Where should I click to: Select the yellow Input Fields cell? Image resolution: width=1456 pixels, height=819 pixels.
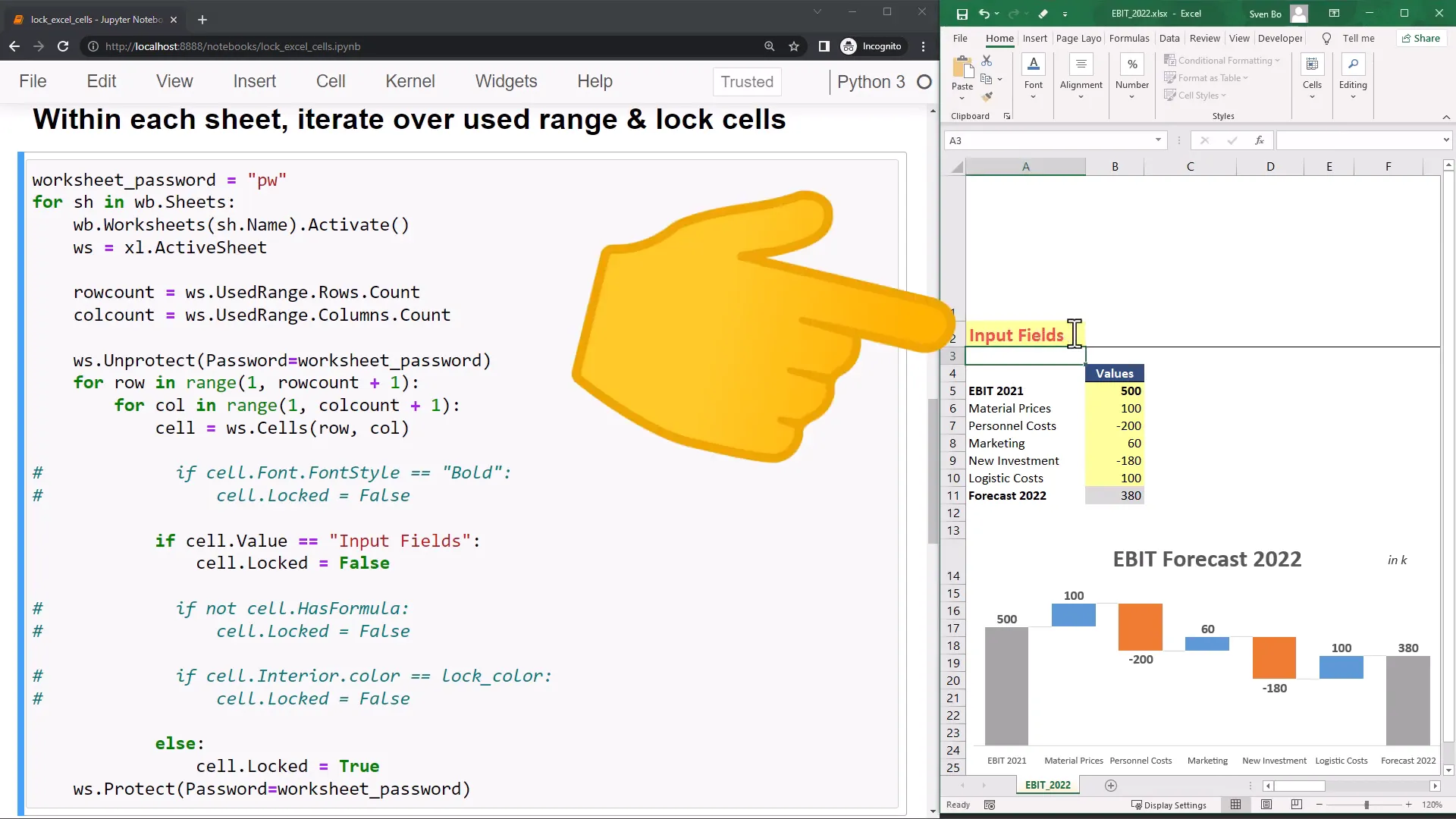(x=1016, y=335)
